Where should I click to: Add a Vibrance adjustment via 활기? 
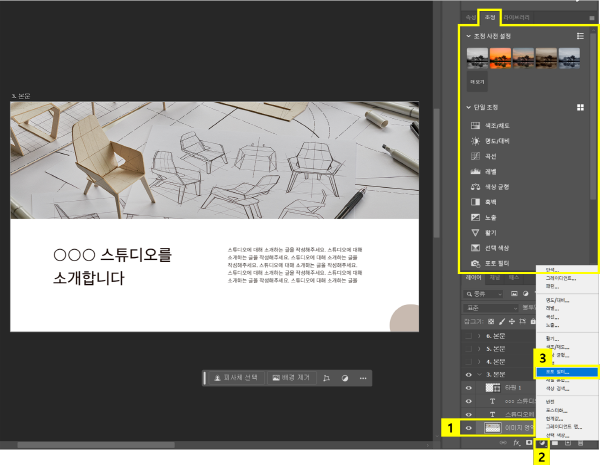pyautogui.click(x=483, y=233)
